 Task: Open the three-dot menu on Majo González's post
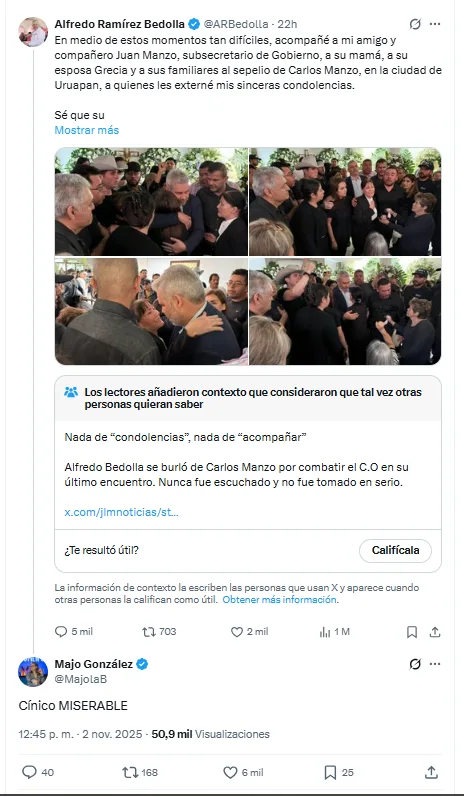pyautogui.click(x=435, y=664)
